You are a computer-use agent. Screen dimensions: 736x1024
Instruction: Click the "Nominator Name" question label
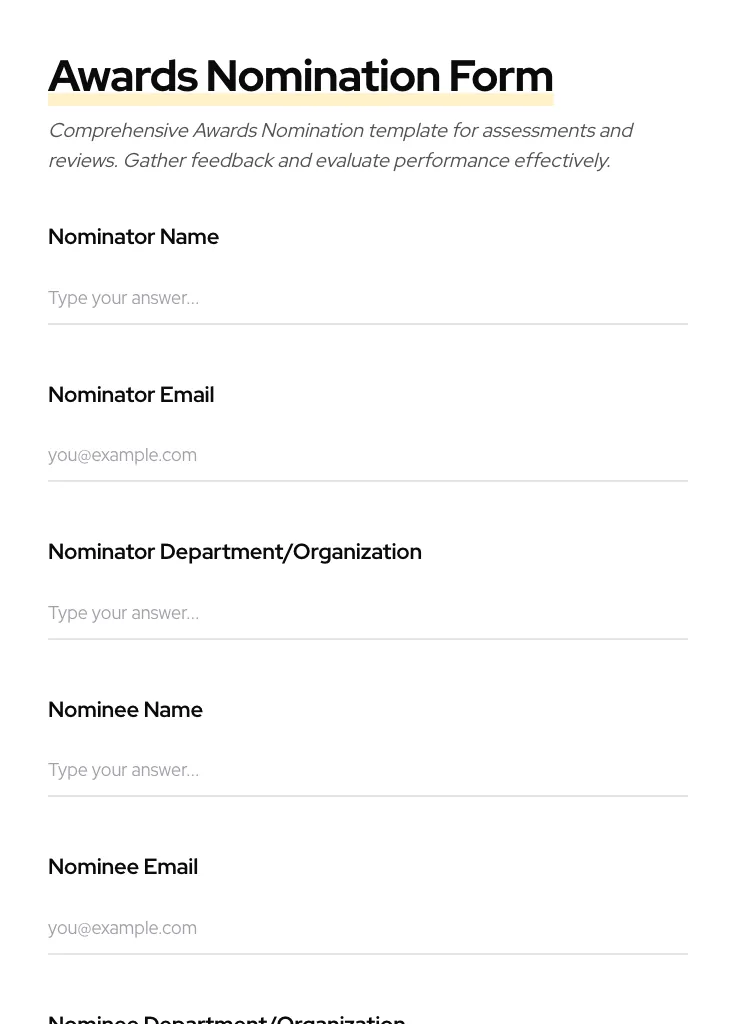point(133,237)
